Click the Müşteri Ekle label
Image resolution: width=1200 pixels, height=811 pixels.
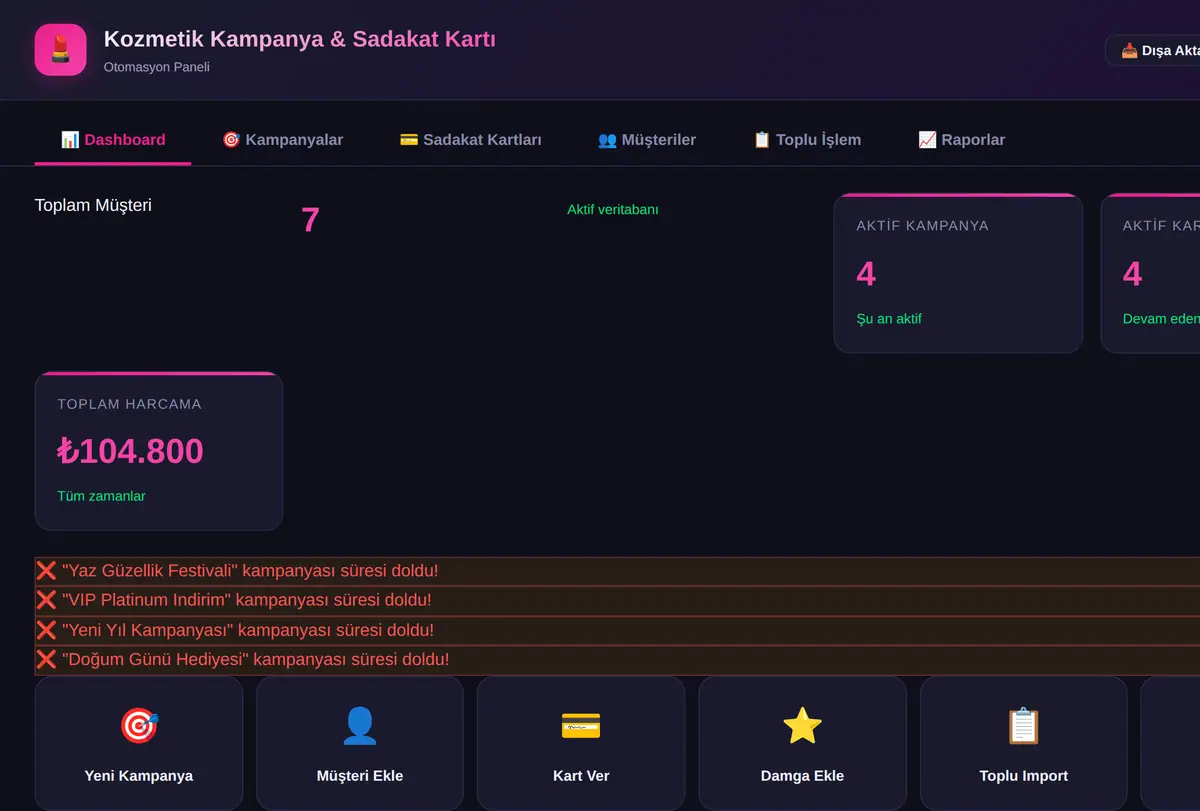click(x=360, y=776)
